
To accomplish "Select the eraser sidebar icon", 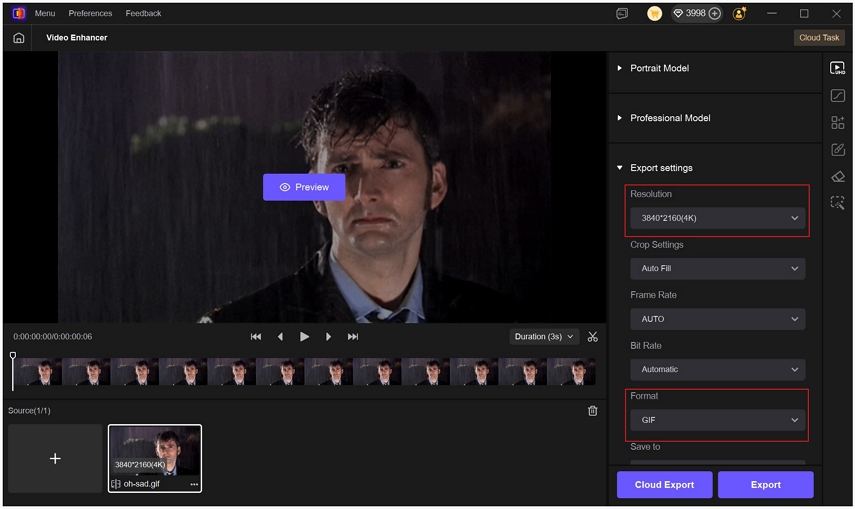I will tap(838, 176).
